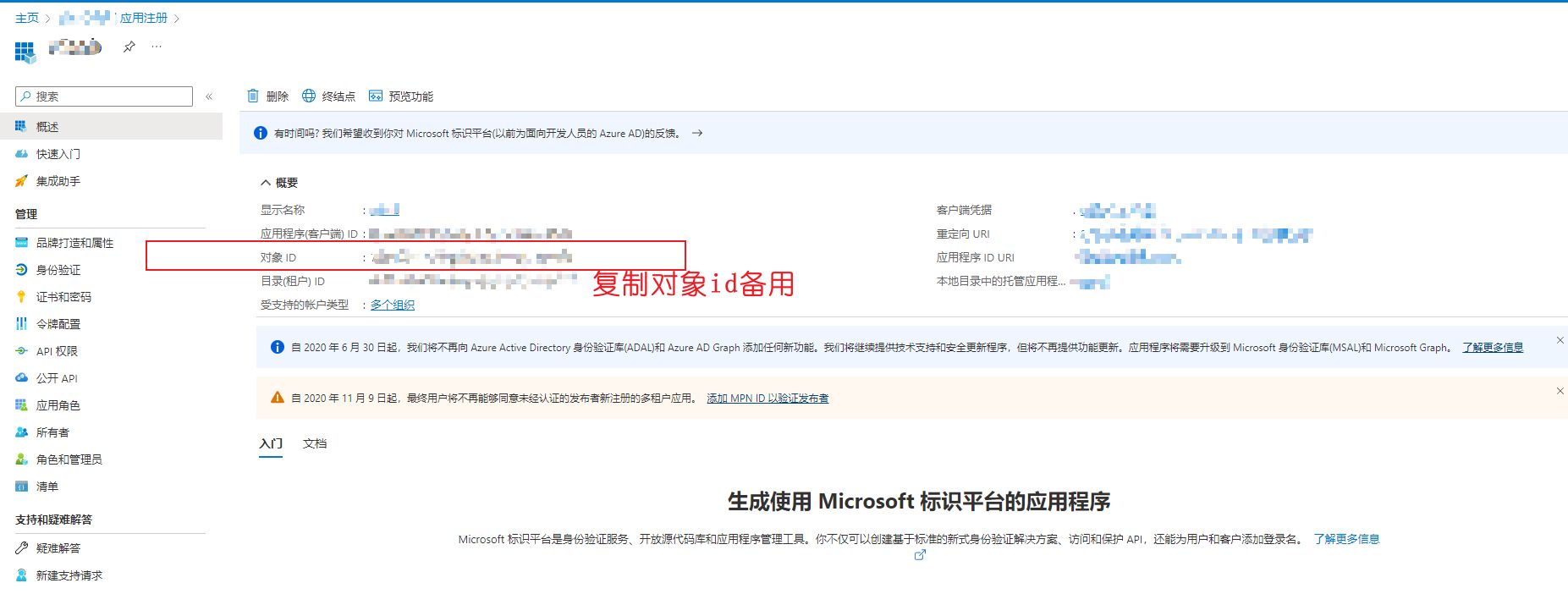Image resolution: width=1568 pixels, height=605 pixels.
Task: Click the 应用程序(客户端) ID label
Action: [x=309, y=234]
